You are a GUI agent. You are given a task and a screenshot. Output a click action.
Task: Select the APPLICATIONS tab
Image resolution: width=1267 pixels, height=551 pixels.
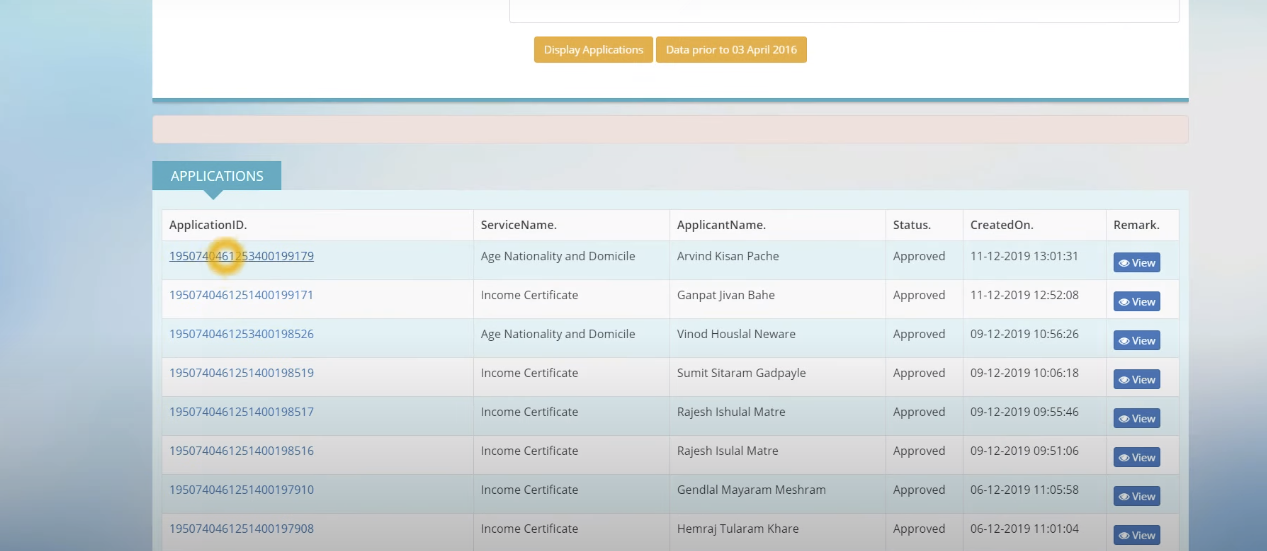217,176
